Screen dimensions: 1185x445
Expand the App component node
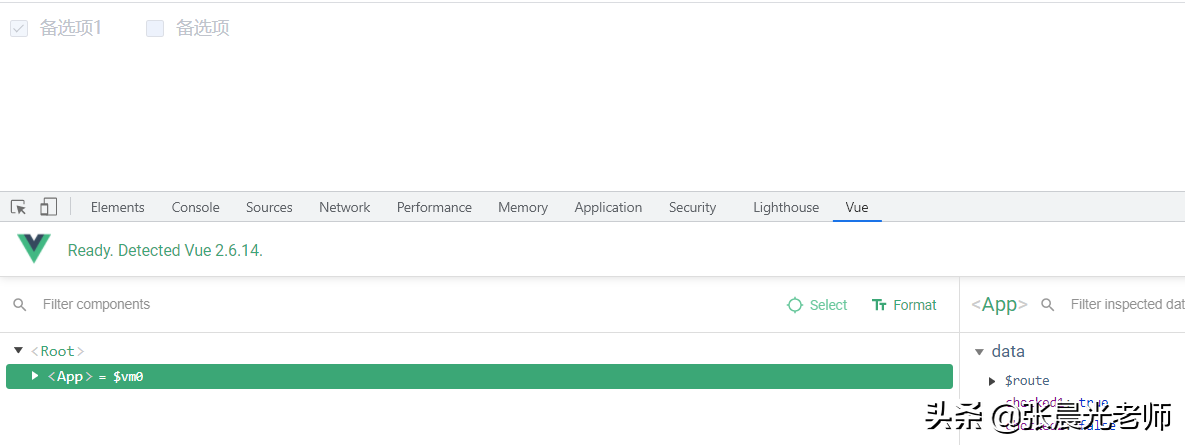(35, 375)
